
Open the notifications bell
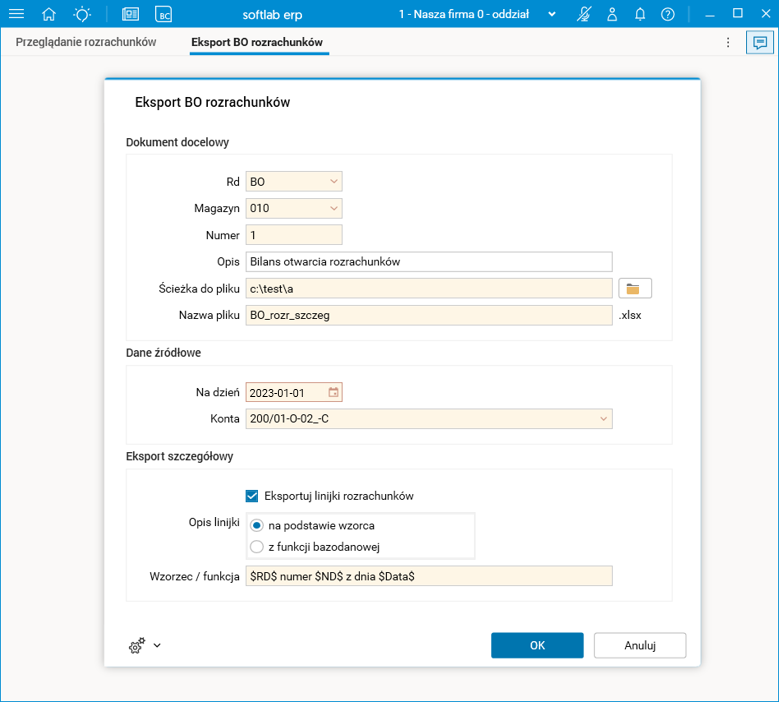pos(640,14)
